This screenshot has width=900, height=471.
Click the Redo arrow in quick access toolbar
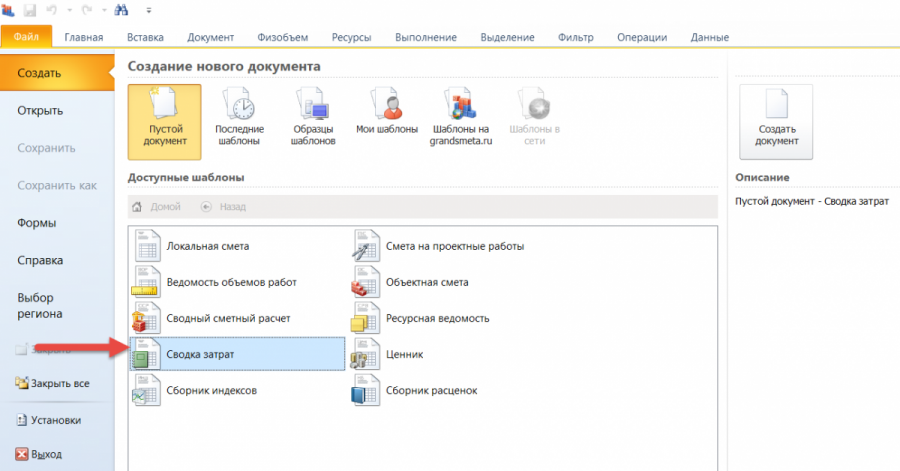[87, 10]
